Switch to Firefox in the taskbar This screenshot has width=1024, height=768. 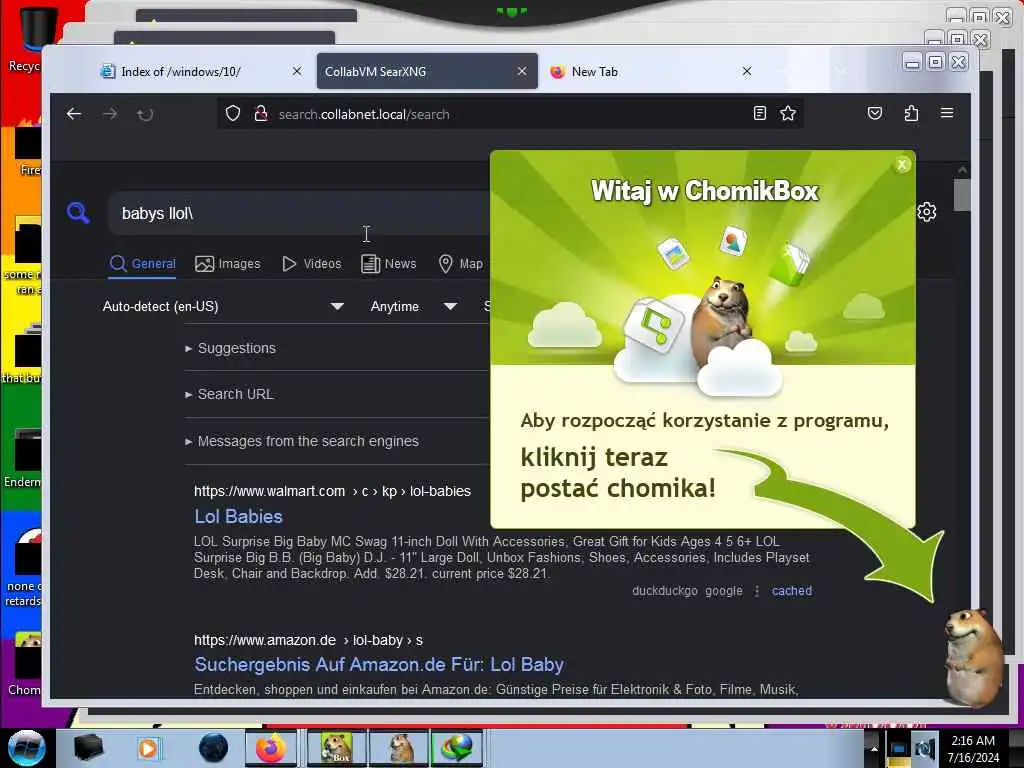click(x=271, y=748)
